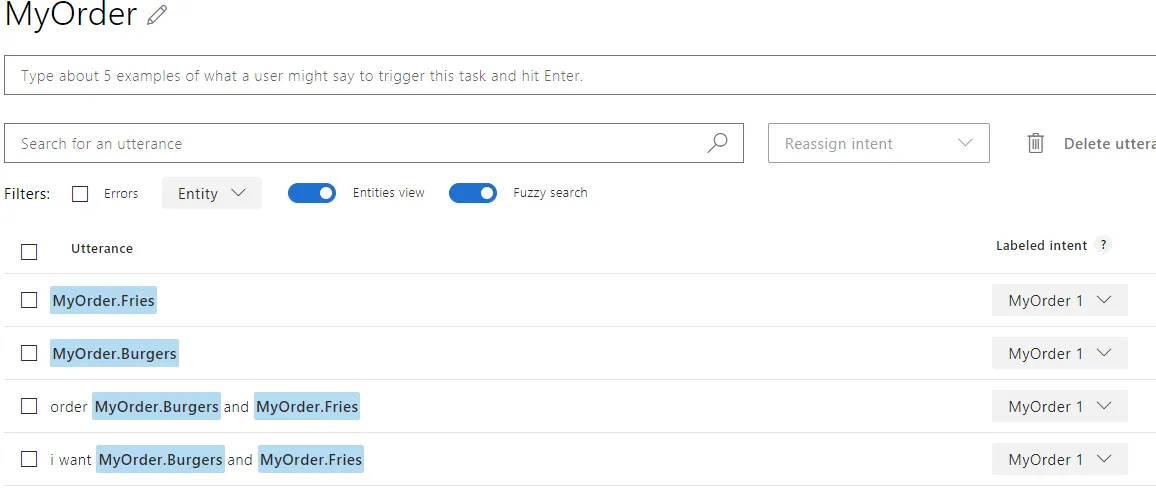The image size is (1156, 496).
Task: Open intent dropdown for the 'order' utterance row
Action: (x=1059, y=406)
